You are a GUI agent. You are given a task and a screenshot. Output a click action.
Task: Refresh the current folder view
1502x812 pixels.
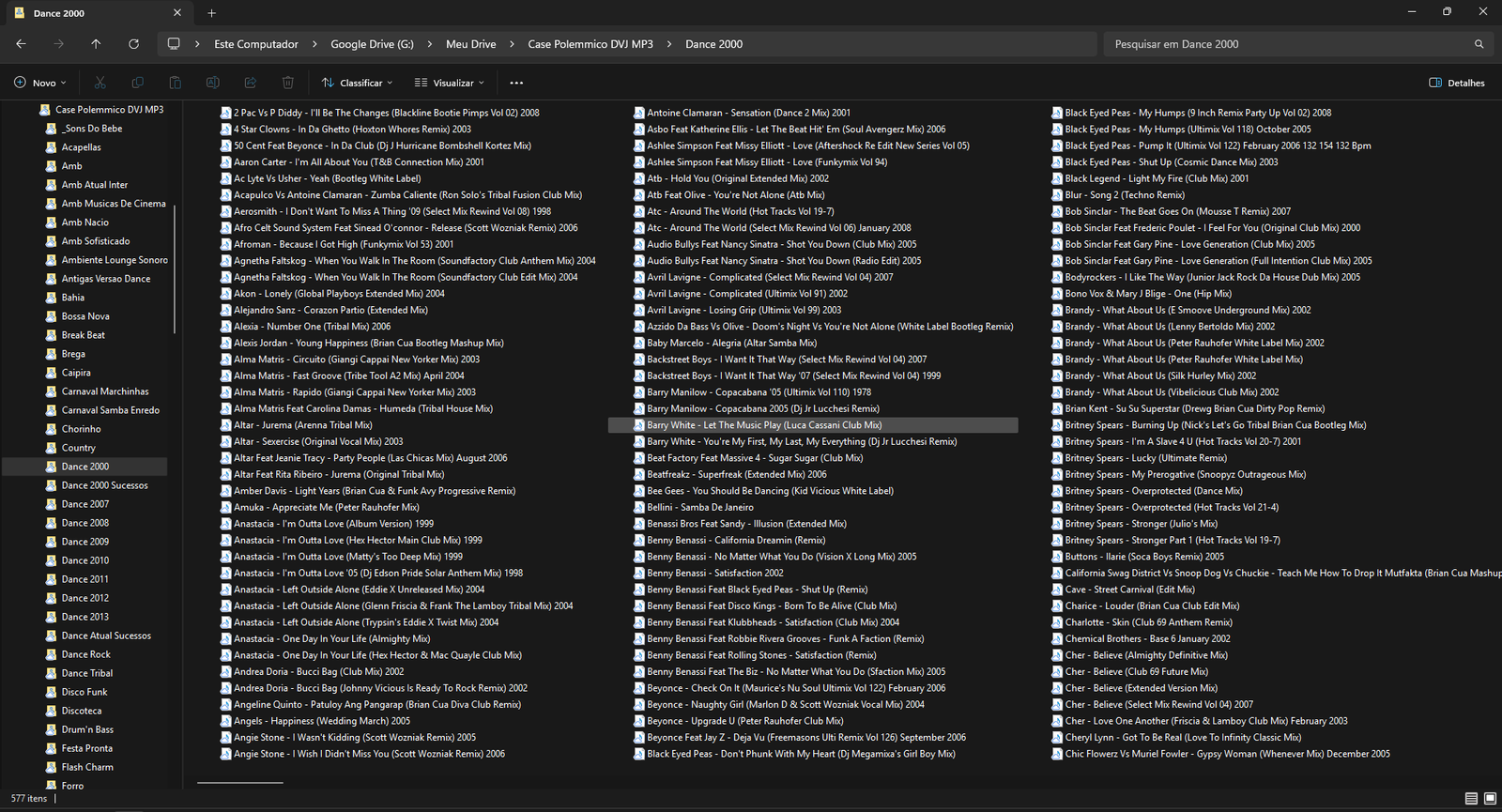133,44
